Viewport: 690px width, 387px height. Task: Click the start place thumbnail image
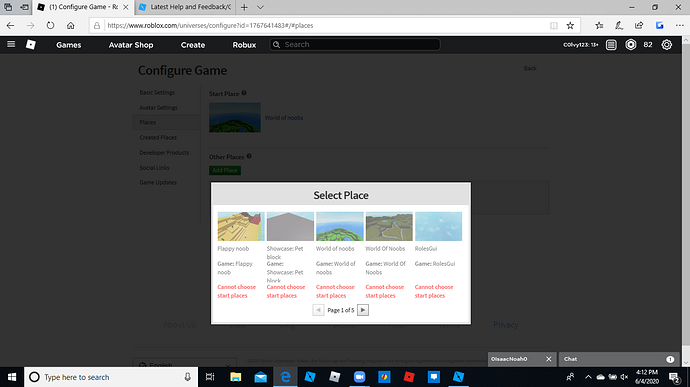[x=235, y=118]
